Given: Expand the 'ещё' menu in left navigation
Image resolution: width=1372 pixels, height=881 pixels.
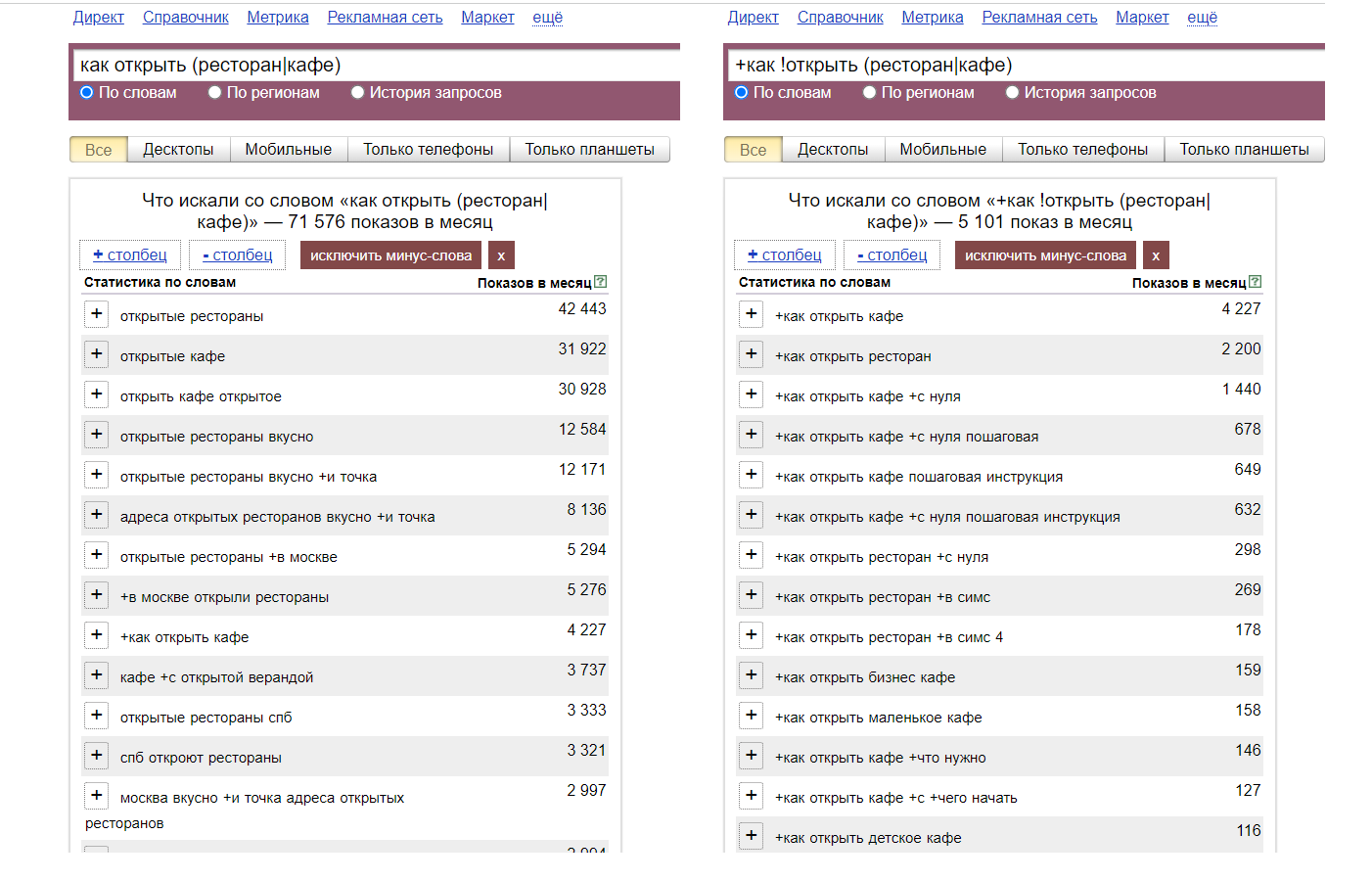Looking at the screenshot, I should pyautogui.click(x=548, y=17).
